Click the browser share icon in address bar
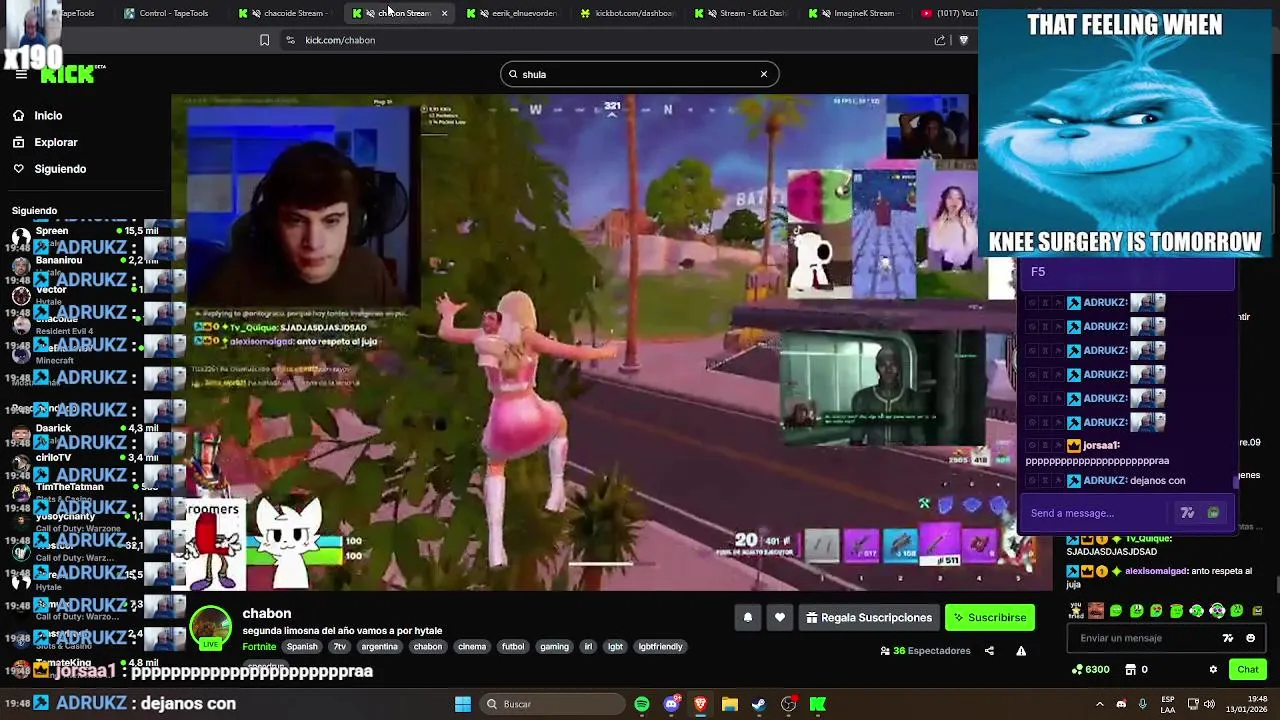This screenshot has height=720, width=1280. click(x=940, y=40)
